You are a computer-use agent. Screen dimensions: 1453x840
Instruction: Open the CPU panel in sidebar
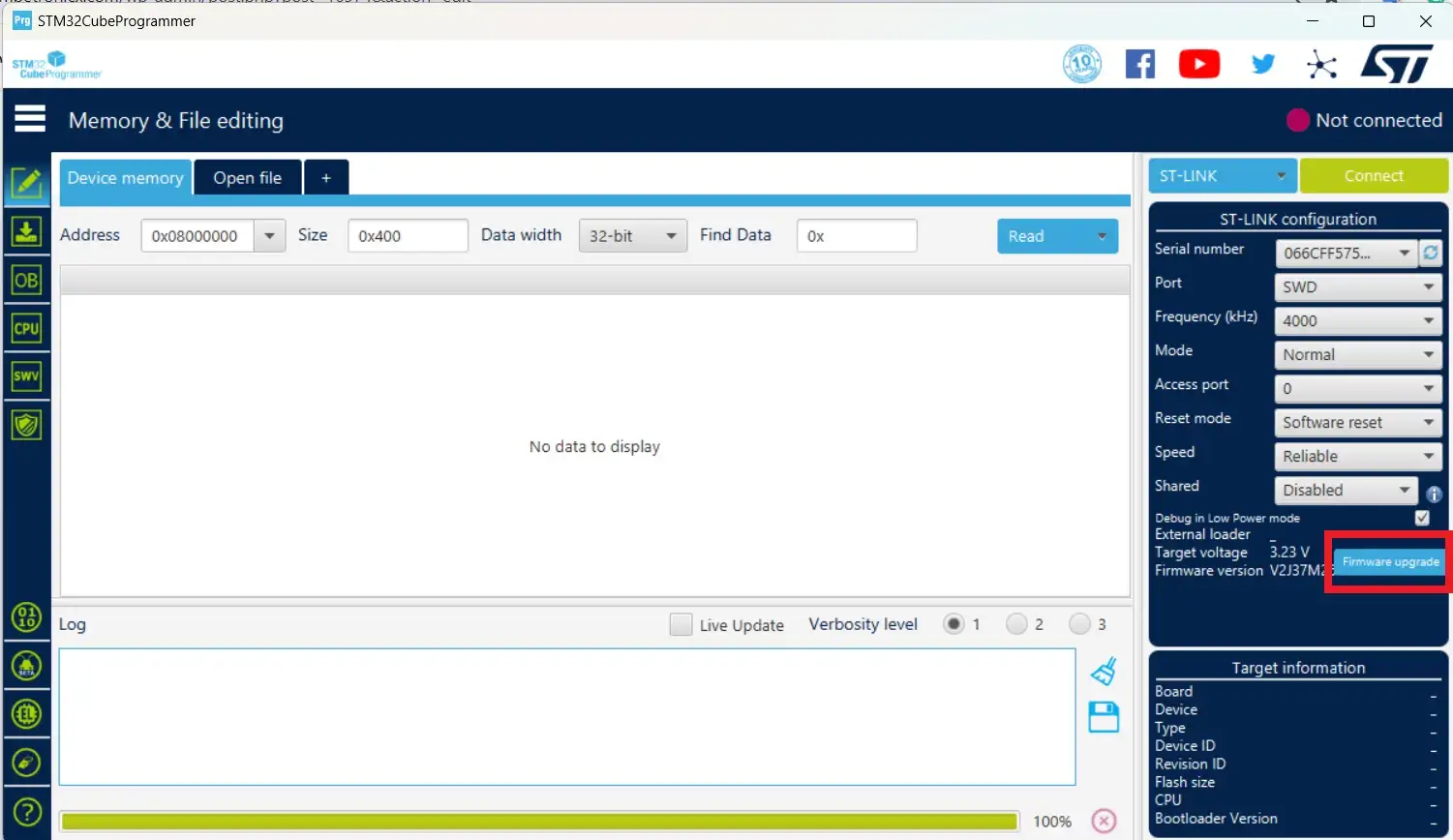point(26,328)
